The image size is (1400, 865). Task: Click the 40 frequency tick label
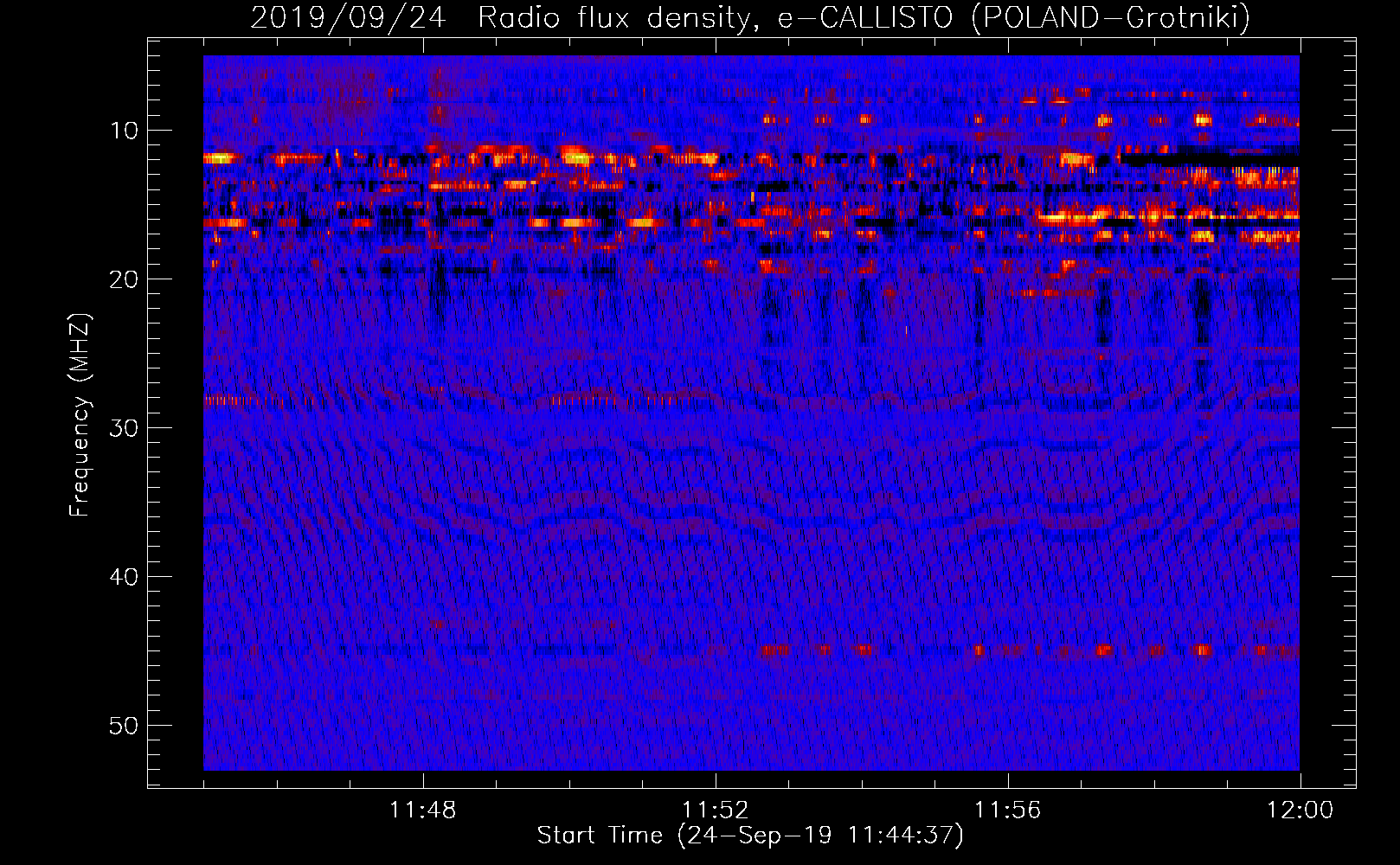point(125,577)
